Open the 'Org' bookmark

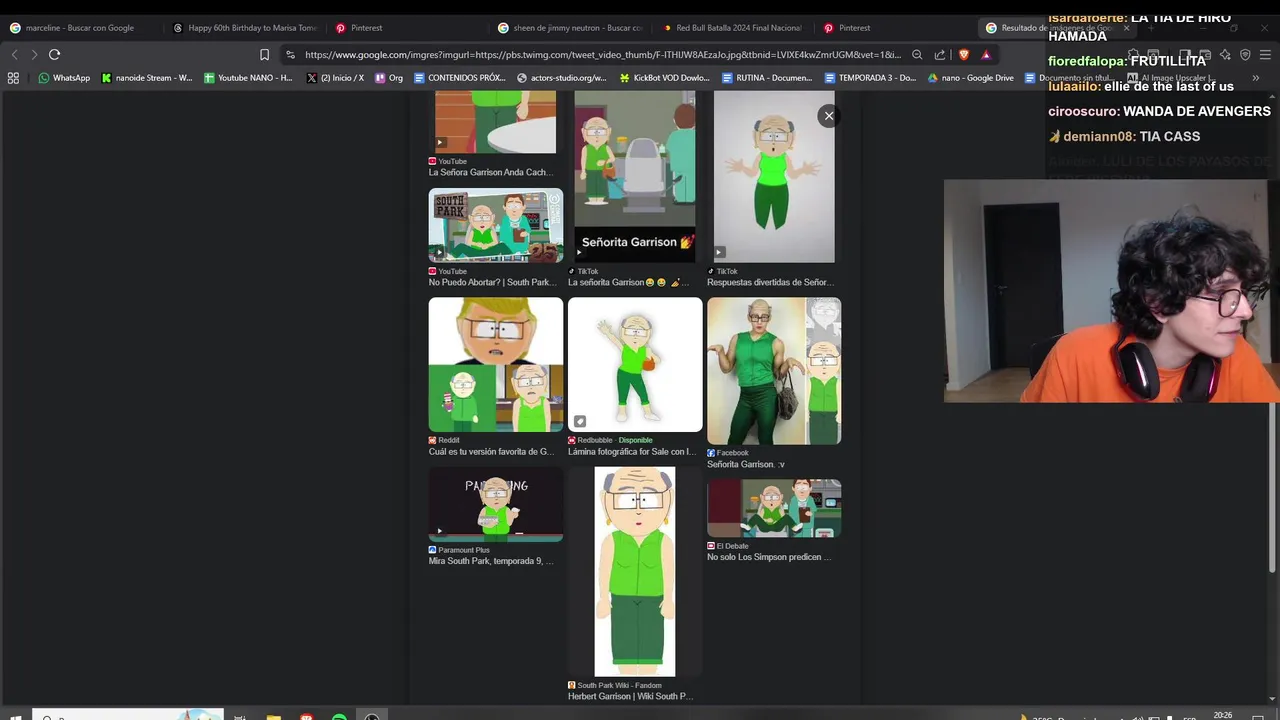pyautogui.click(x=389, y=78)
